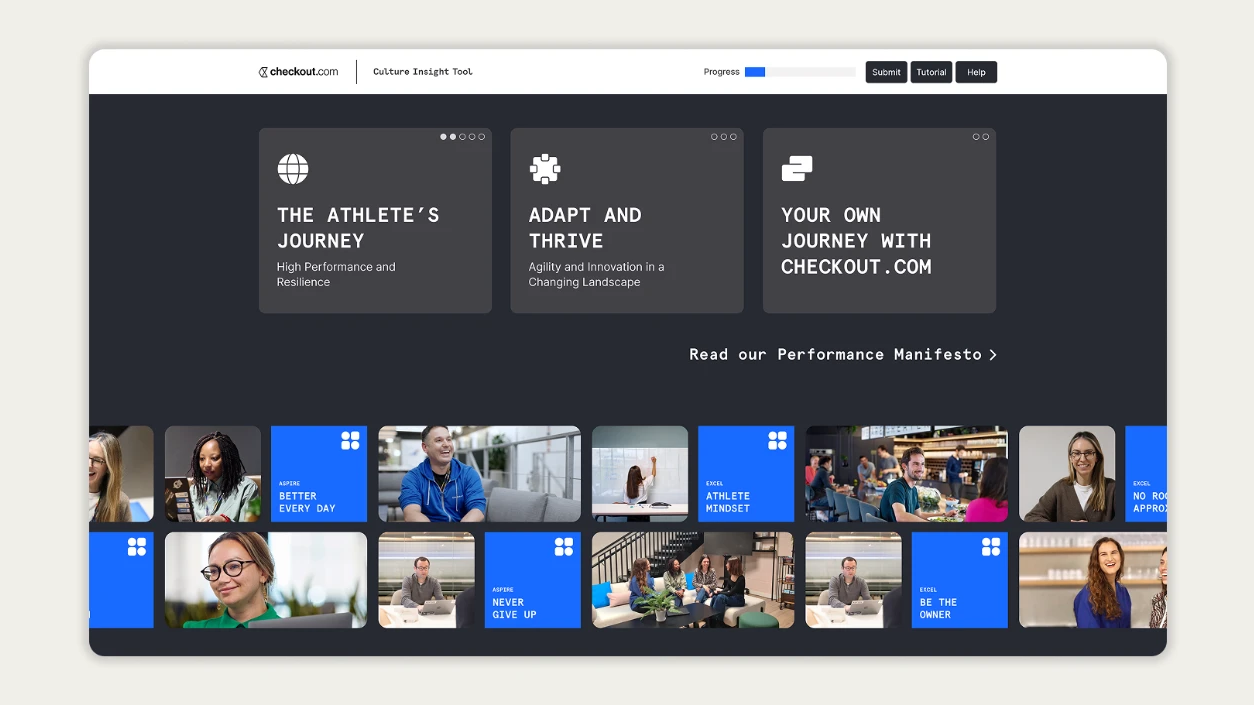Click the last empty dot on The Athlete's Journey card
Viewport: 1254px width, 705px height.
[x=481, y=137]
